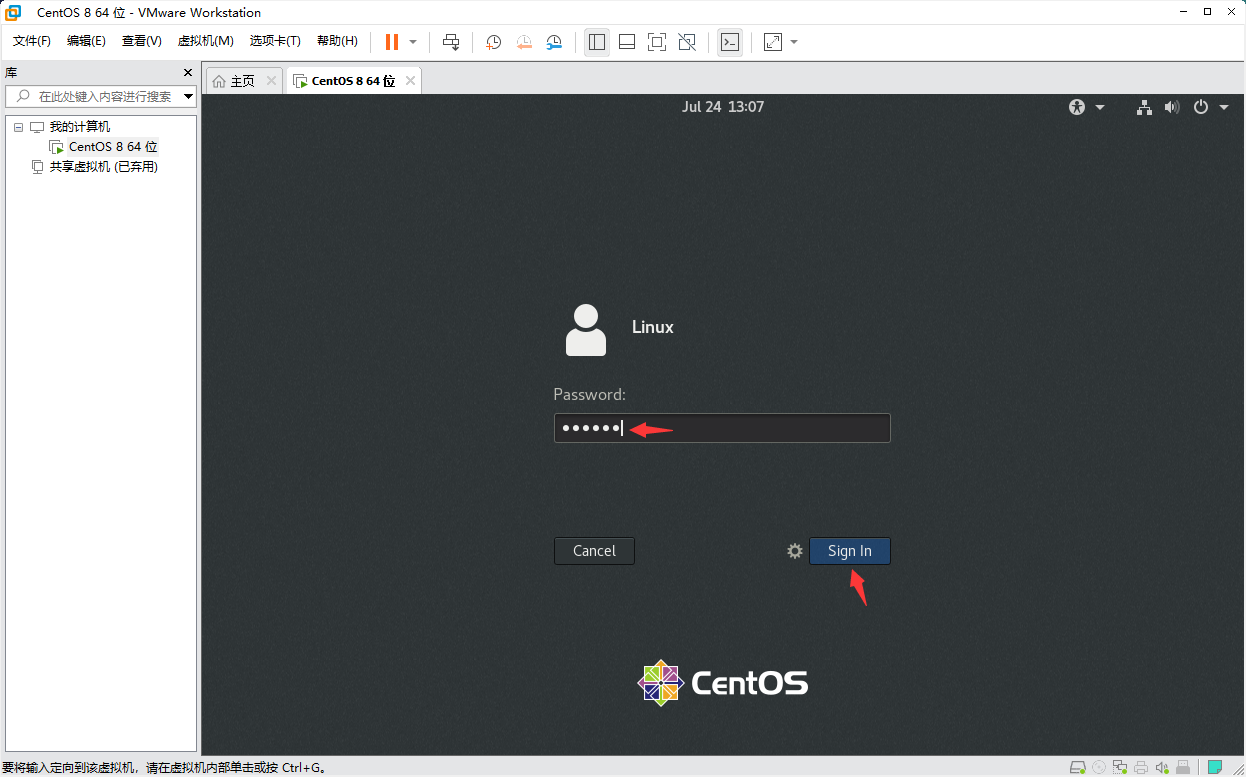Image resolution: width=1246 pixels, height=777 pixels.
Task: Cancel the login with Cancel button
Action: pos(594,551)
